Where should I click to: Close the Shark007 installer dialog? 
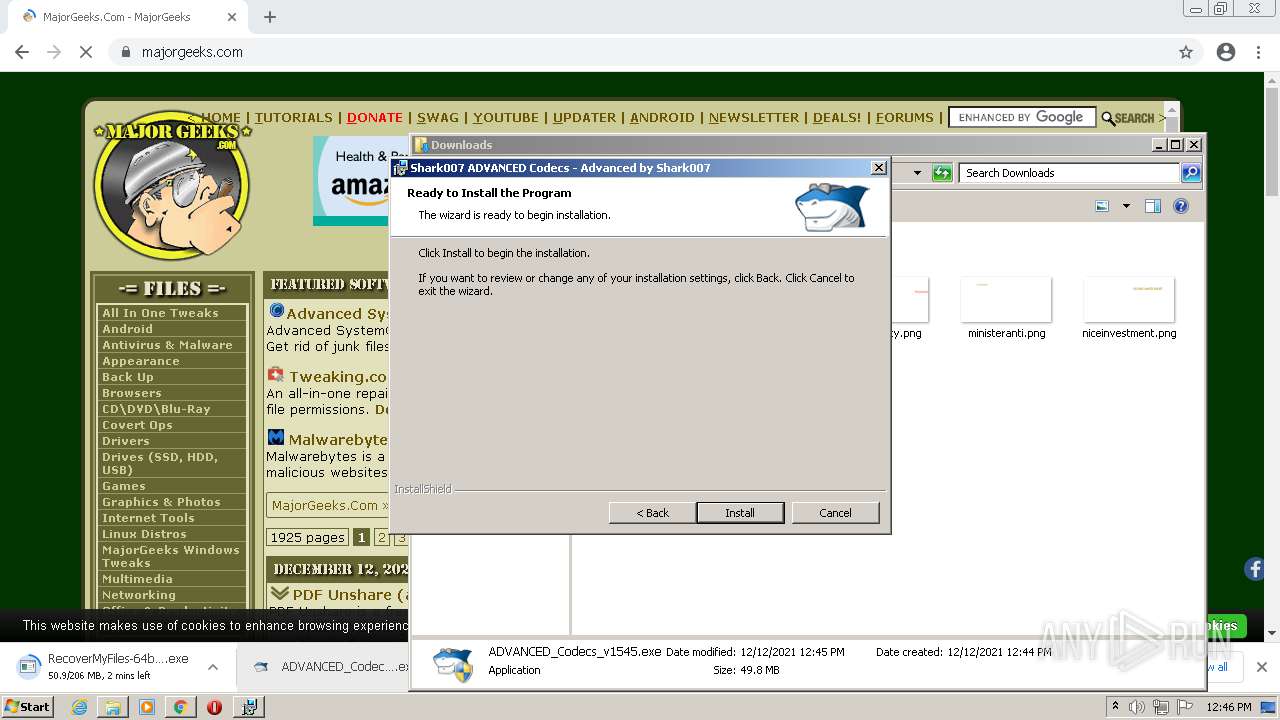tap(878, 167)
